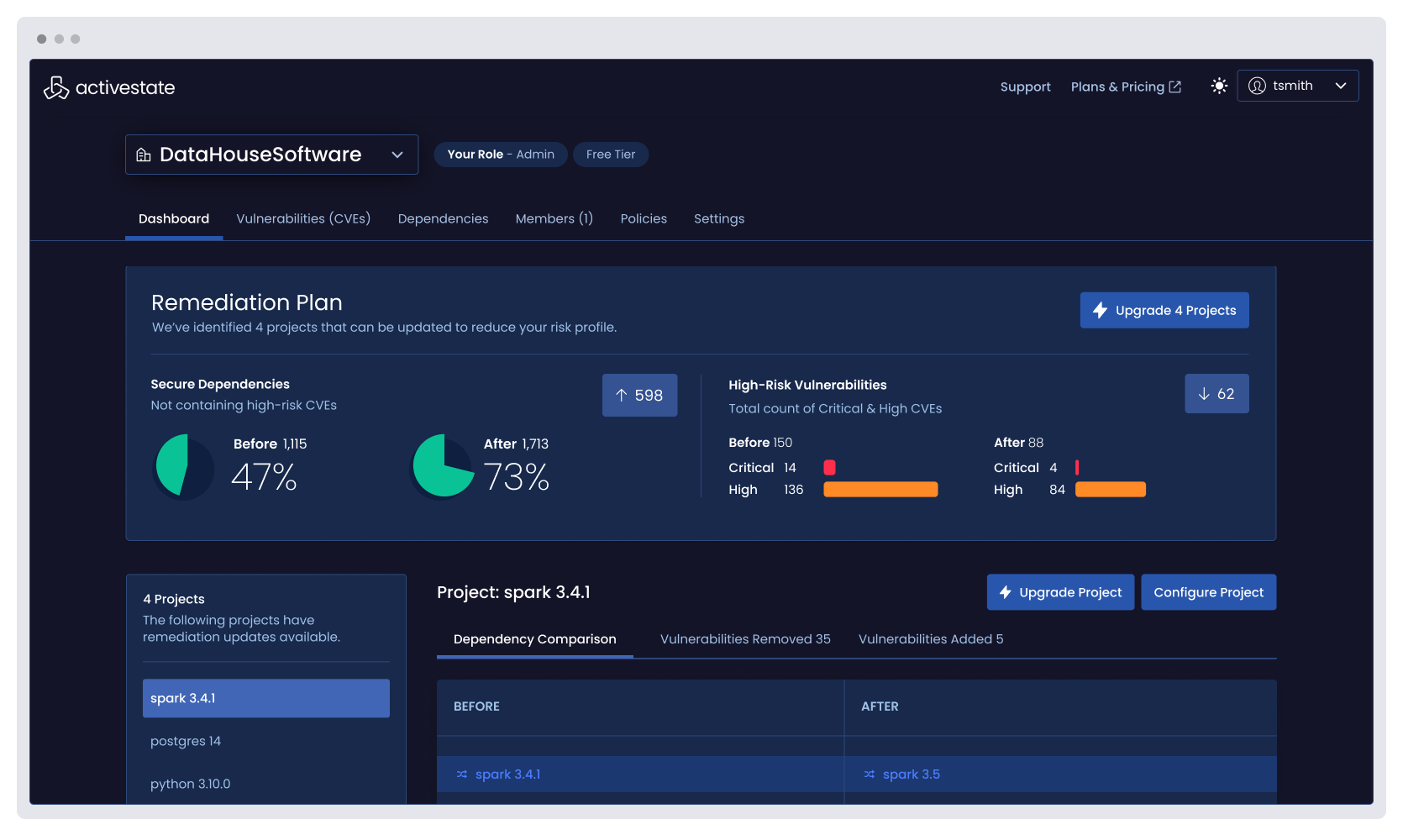Switch to the Policies tab

click(644, 218)
